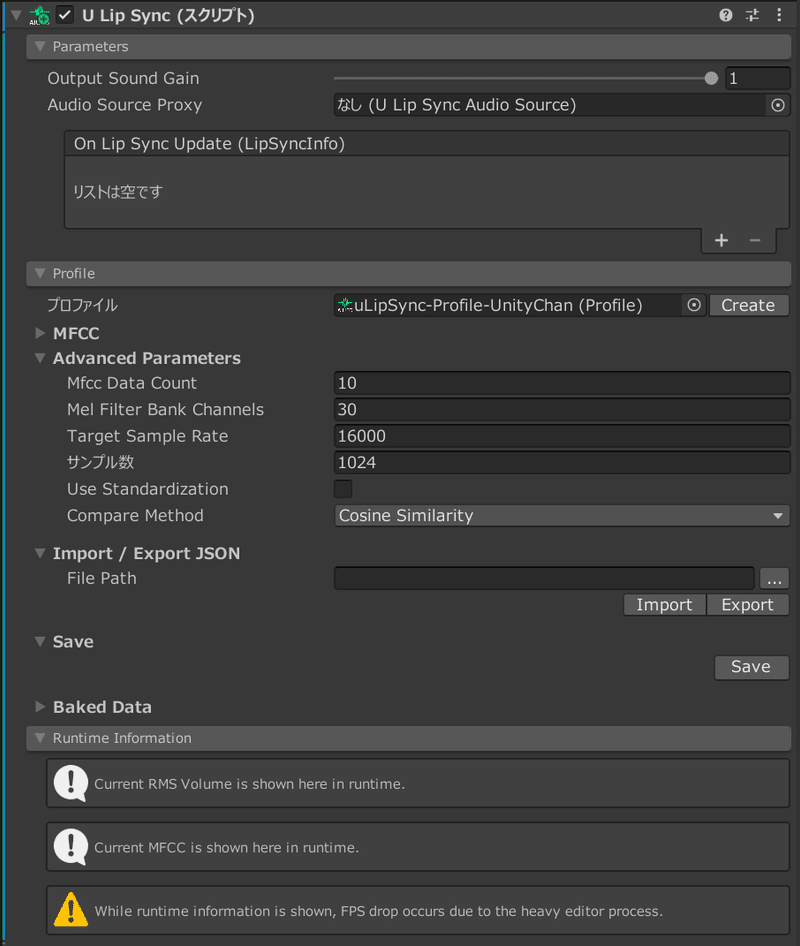Image resolution: width=800 pixels, height=946 pixels.
Task: Add a listener with the + icon
Action: pos(721,240)
